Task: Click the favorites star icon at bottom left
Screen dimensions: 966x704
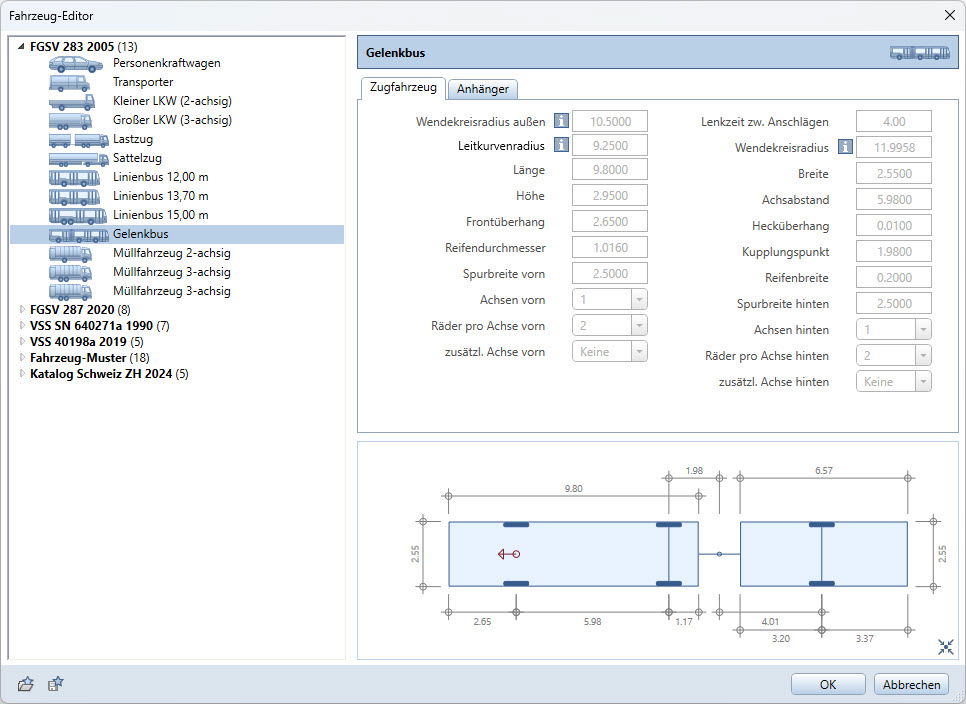Action: [56, 684]
